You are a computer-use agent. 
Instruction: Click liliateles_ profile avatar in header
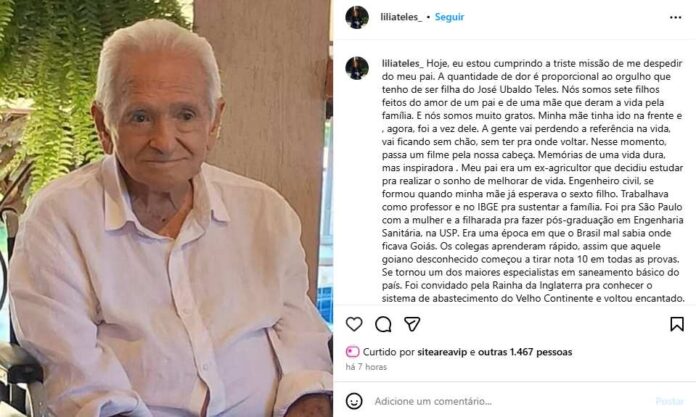(x=357, y=17)
